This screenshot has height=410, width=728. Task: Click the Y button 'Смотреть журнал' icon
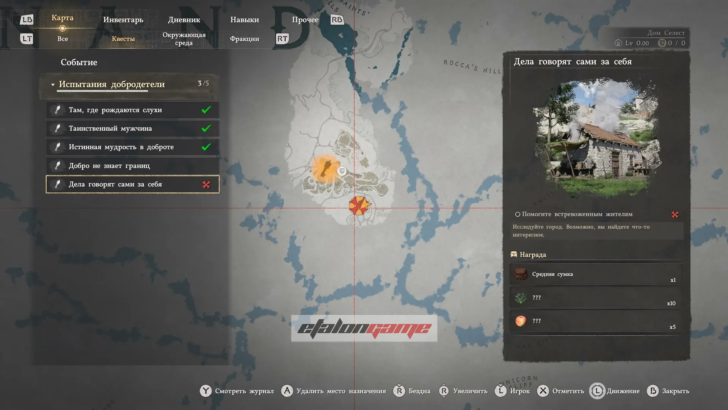point(206,391)
